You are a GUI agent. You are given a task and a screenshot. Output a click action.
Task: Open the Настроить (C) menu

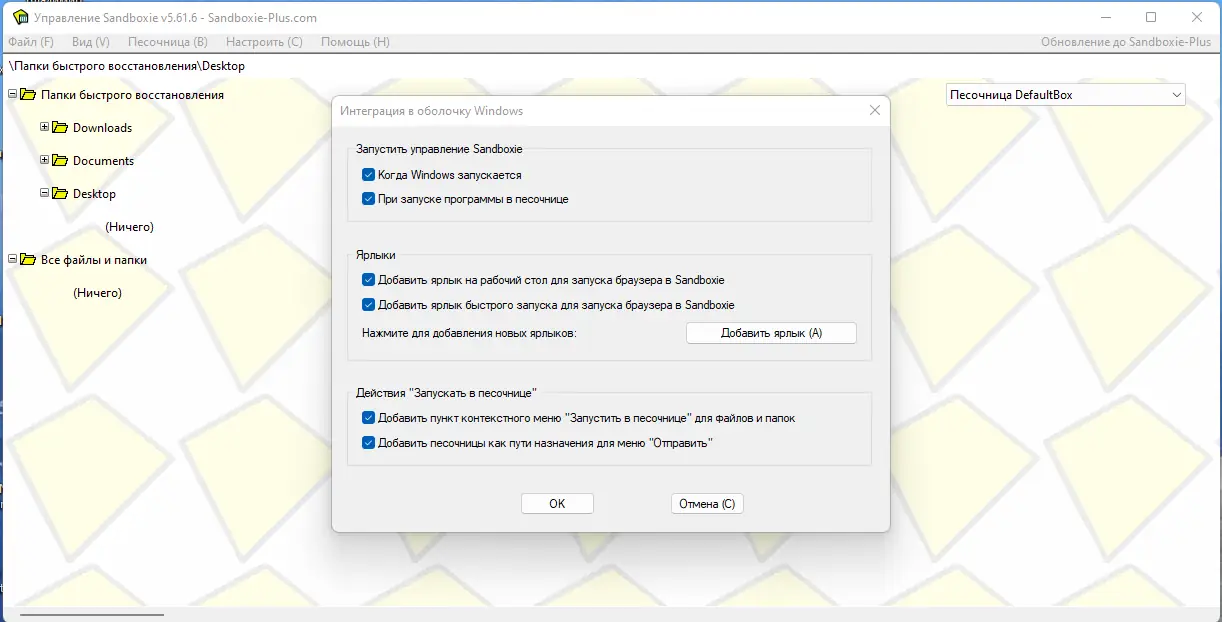click(264, 42)
